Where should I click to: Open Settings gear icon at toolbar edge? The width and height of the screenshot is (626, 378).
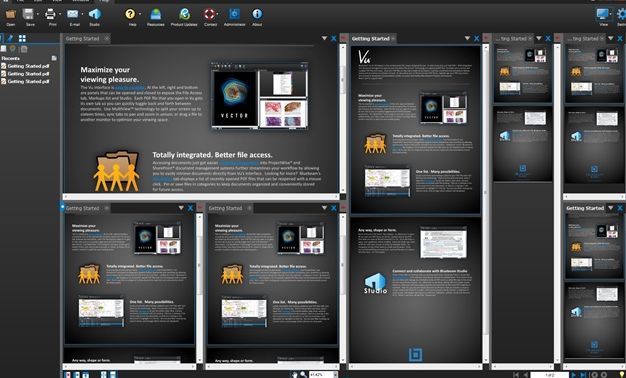(622, 15)
